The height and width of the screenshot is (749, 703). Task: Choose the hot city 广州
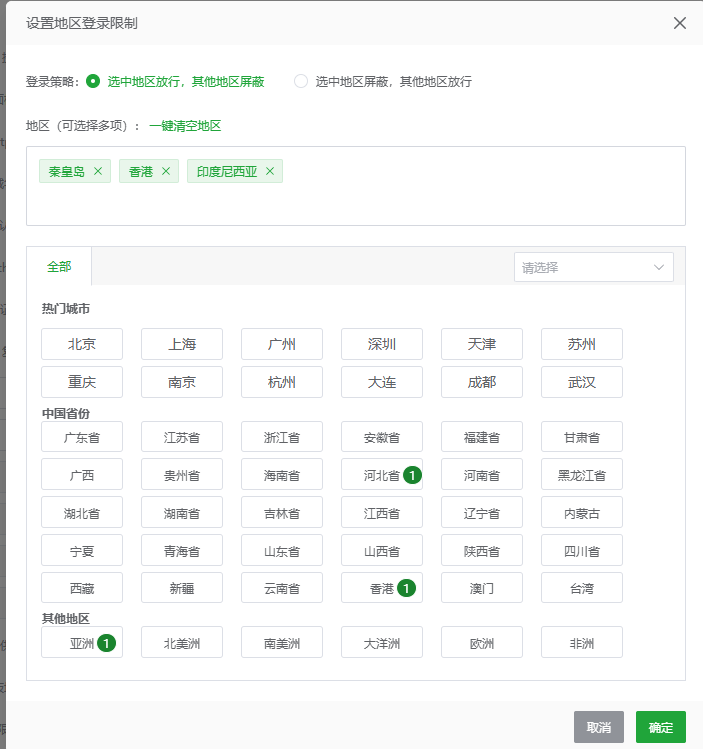click(x=282, y=344)
